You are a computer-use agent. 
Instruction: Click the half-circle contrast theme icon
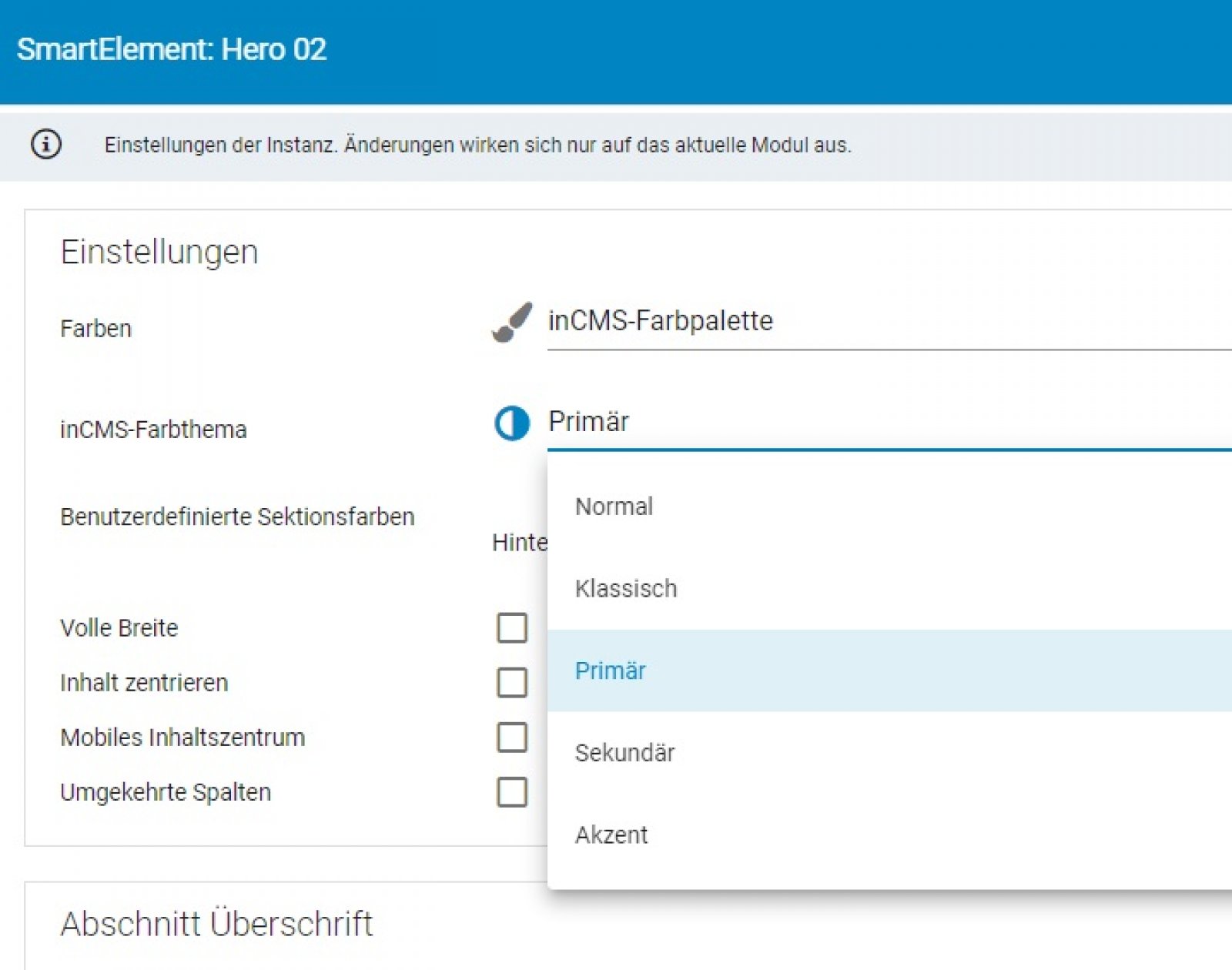[x=512, y=423]
